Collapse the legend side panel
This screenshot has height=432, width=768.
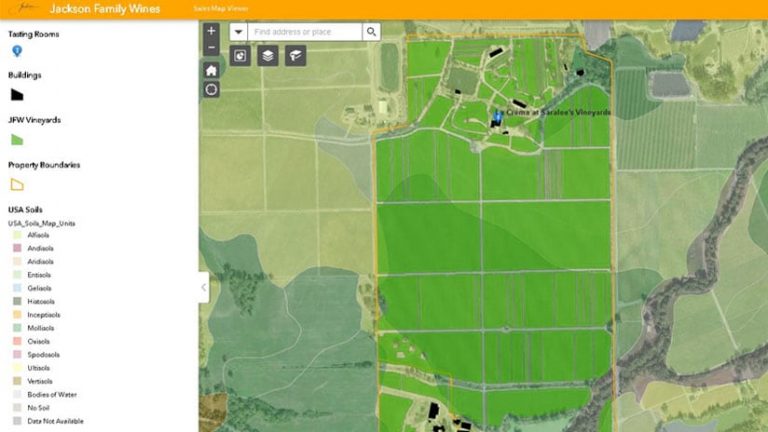(204, 288)
